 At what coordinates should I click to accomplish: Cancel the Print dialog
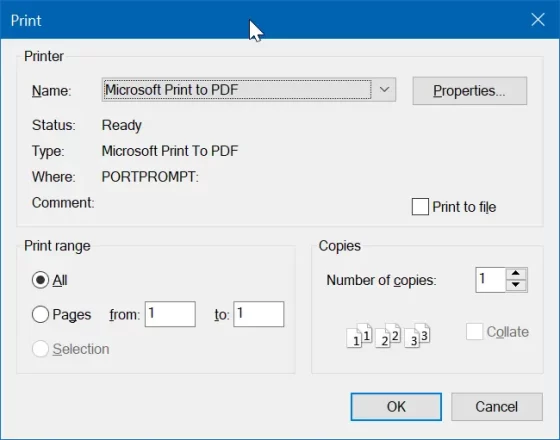[497, 407]
